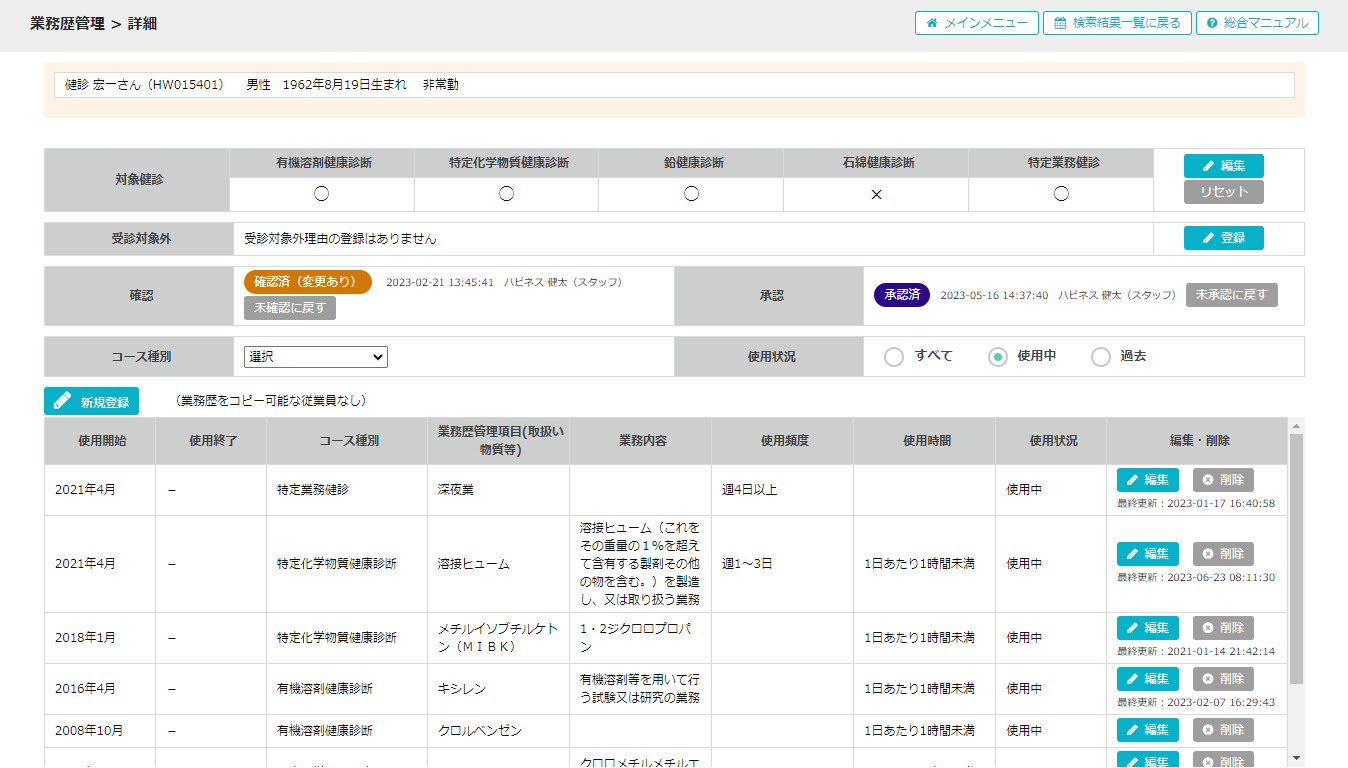This screenshot has height=768, width=1348.
Task: Click メチルイソブチルケトン row delete cross icon
Action: [1208, 628]
